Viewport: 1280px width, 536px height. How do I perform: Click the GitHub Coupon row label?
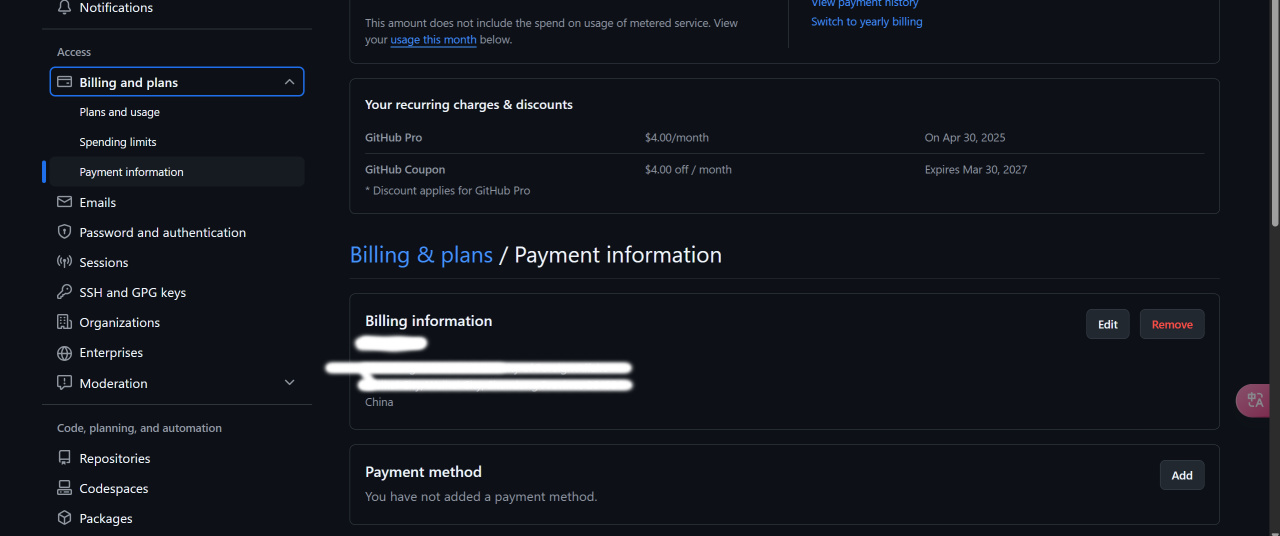pos(405,170)
